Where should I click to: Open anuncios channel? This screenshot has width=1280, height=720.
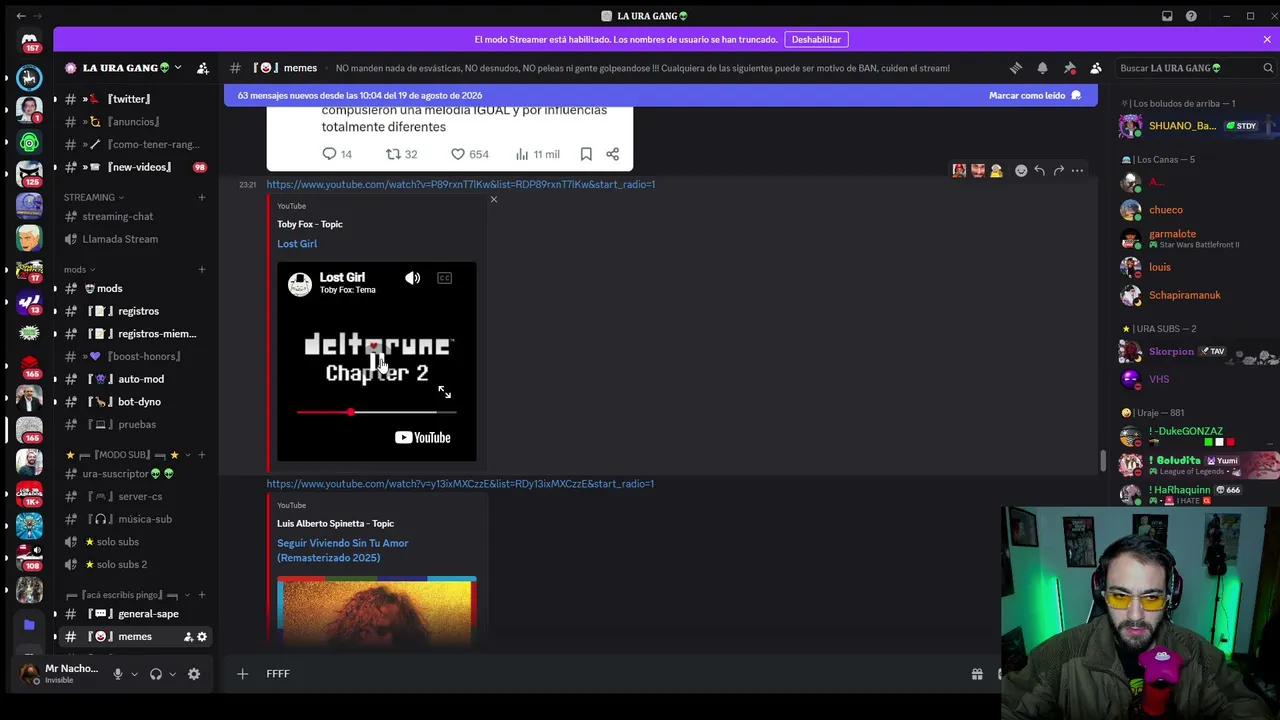134,122
